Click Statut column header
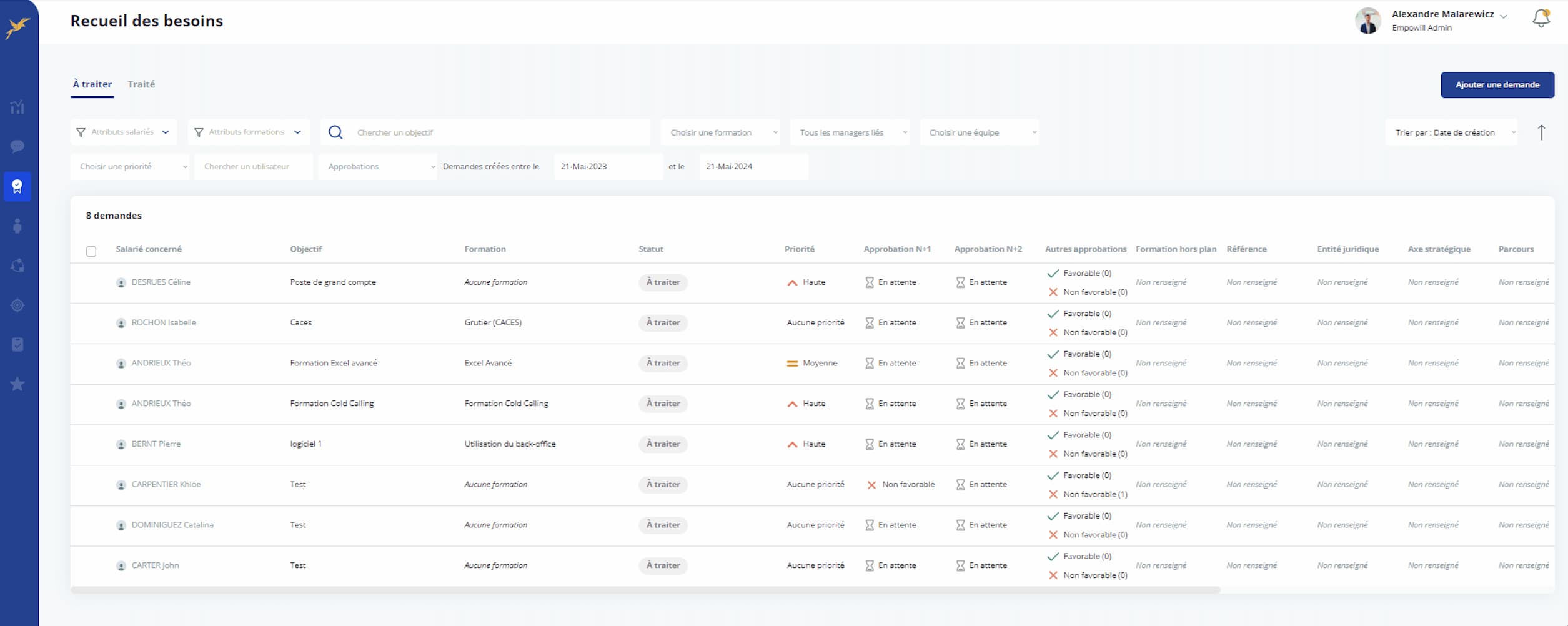This screenshot has height=626, width=1568. 651,249
